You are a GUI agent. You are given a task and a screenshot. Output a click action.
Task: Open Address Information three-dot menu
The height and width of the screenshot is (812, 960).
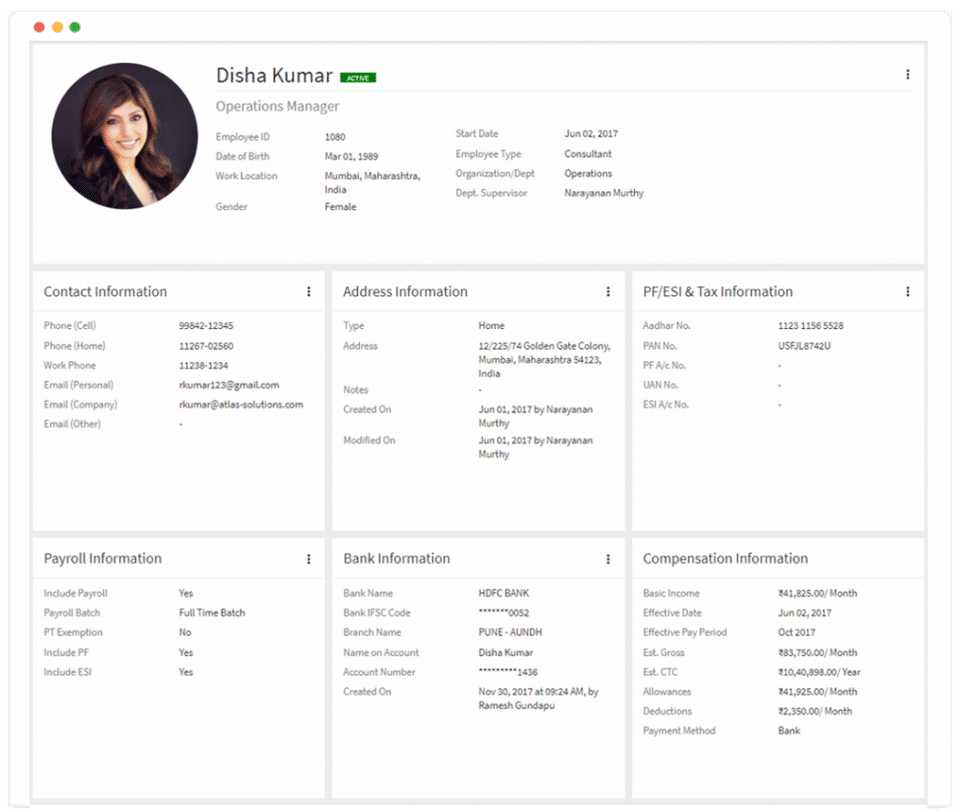(x=607, y=292)
